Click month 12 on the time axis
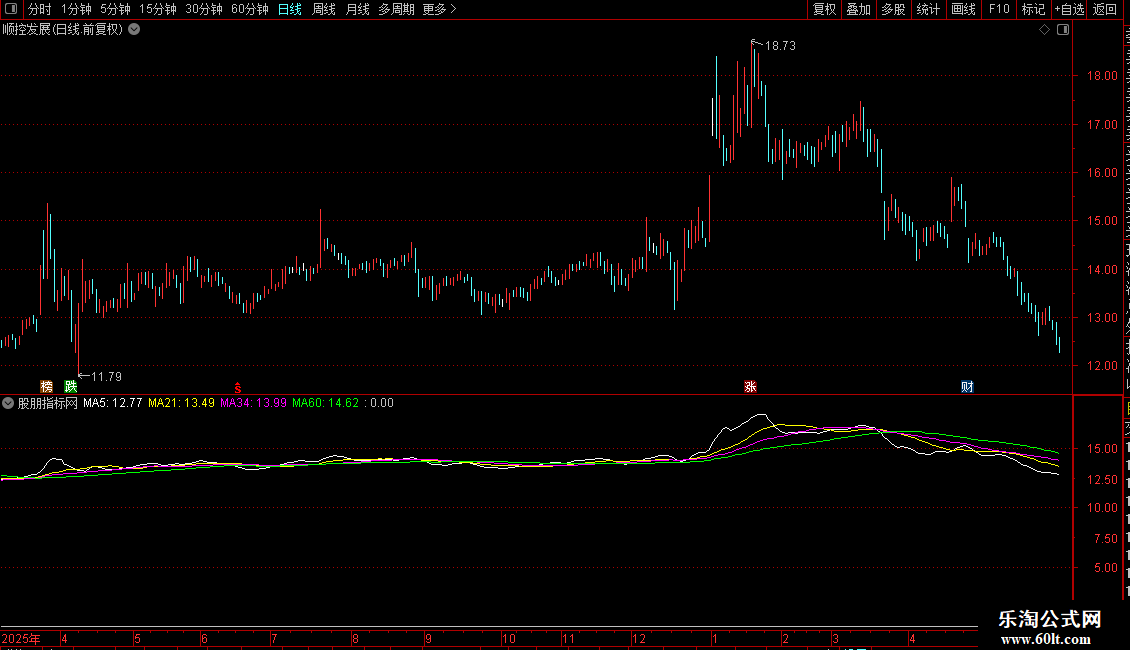Viewport: 1130px width, 650px height. click(639, 638)
